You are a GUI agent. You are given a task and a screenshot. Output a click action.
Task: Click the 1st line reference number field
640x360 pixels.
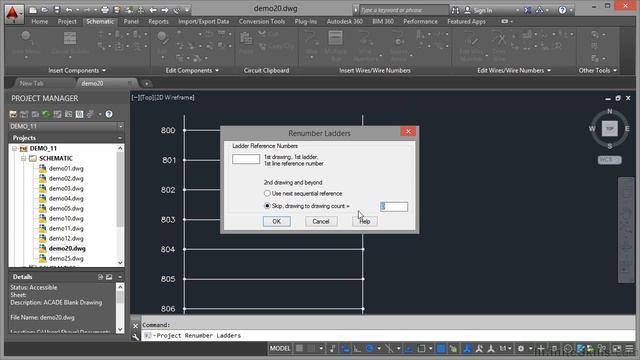click(x=246, y=159)
